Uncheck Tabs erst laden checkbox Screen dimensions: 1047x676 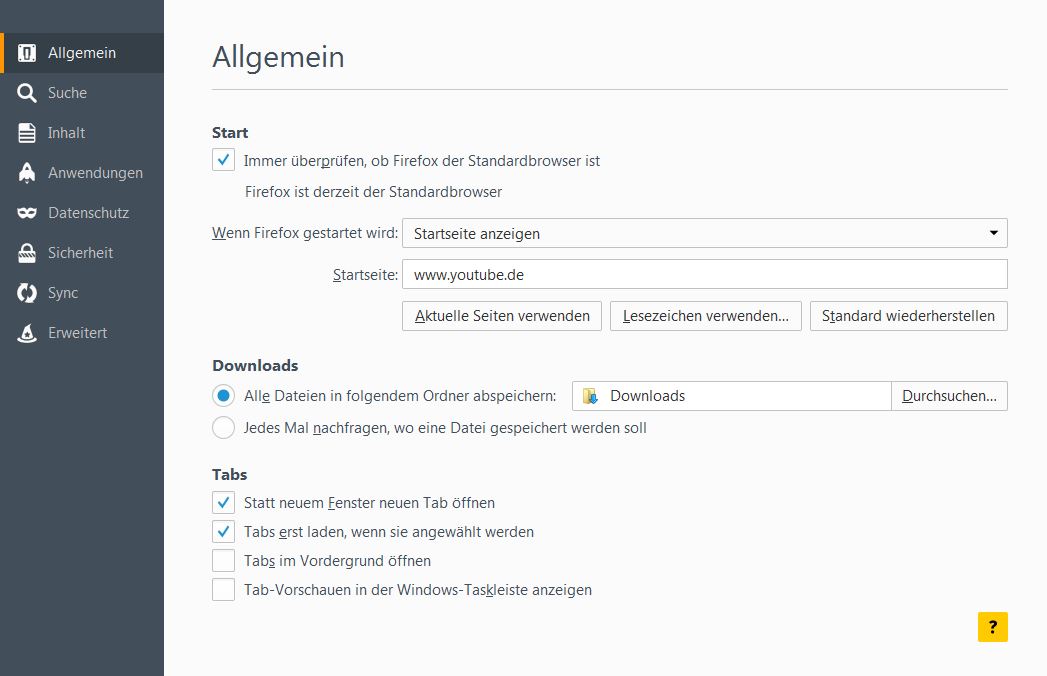[x=224, y=532]
